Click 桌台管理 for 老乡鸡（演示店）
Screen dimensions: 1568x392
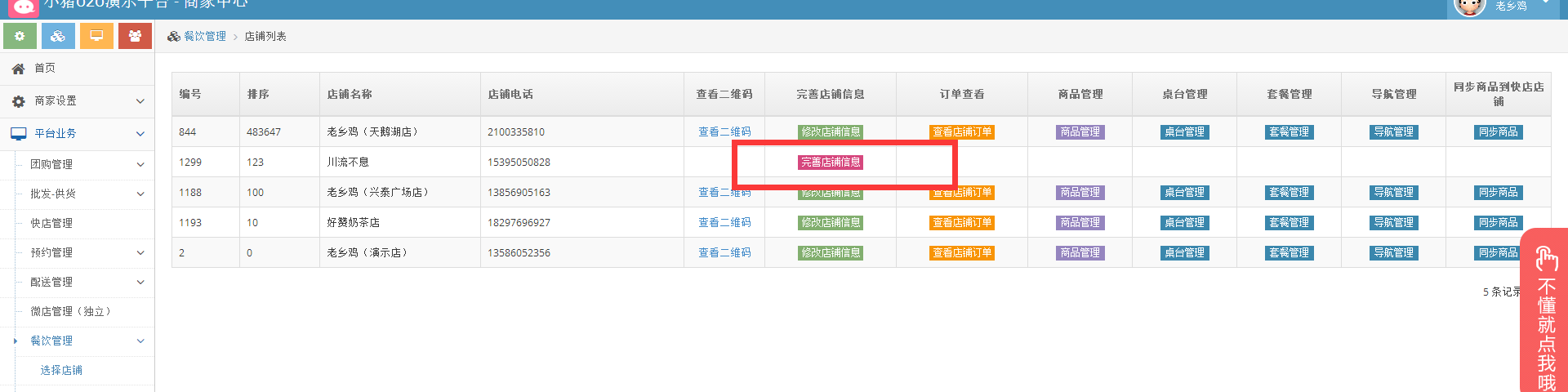(1185, 253)
